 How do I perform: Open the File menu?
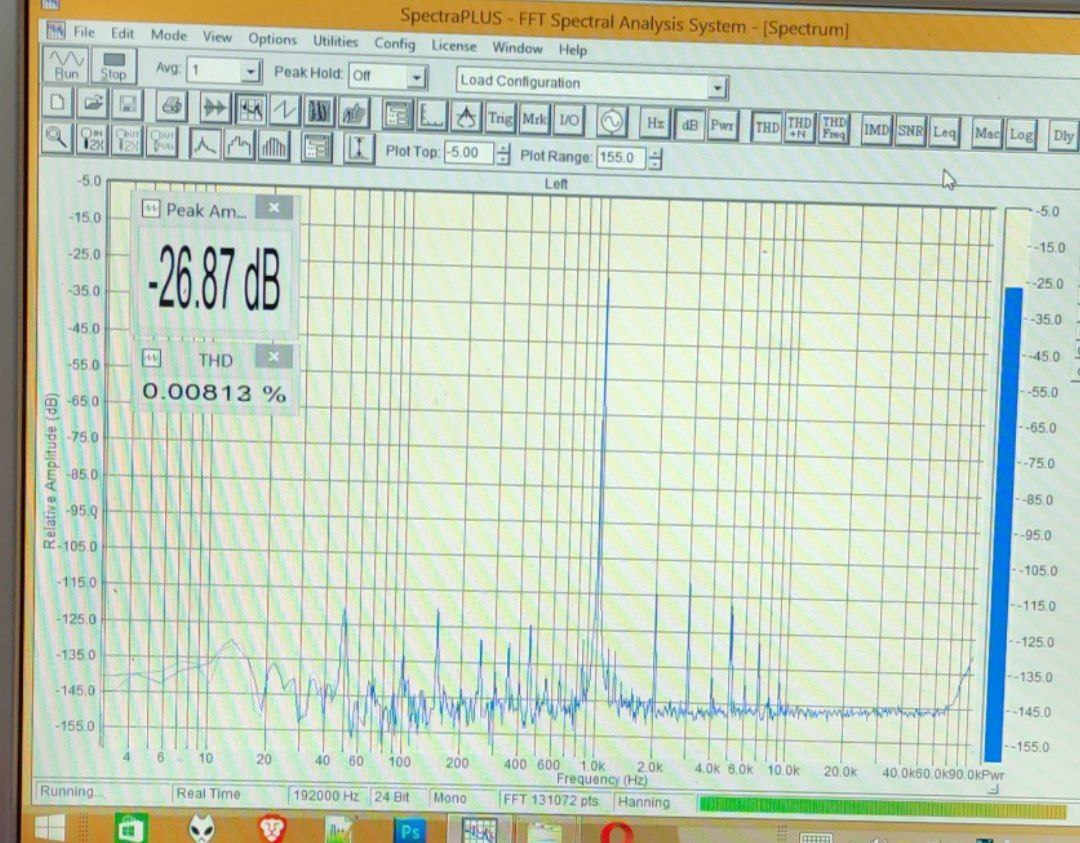point(83,32)
